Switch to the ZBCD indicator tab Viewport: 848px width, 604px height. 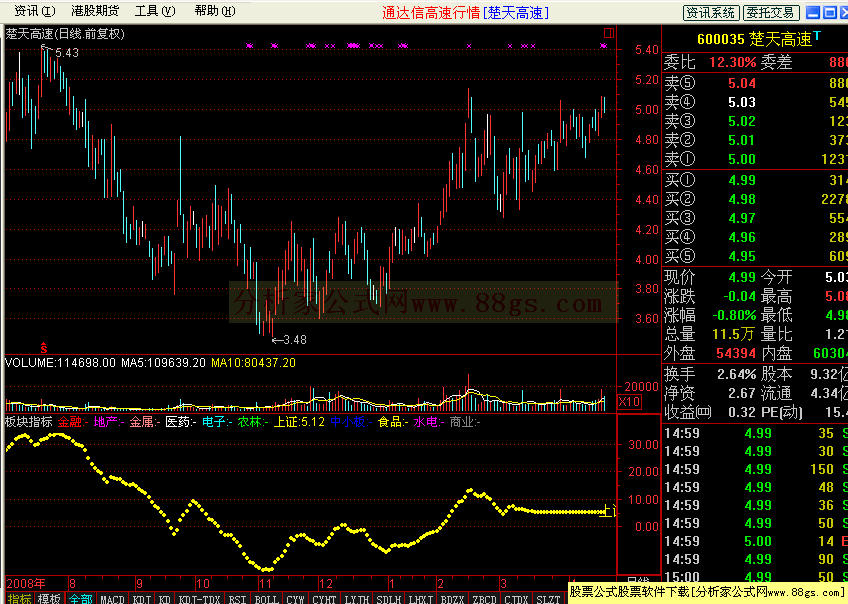pyautogui.click(x=484, y=599)
